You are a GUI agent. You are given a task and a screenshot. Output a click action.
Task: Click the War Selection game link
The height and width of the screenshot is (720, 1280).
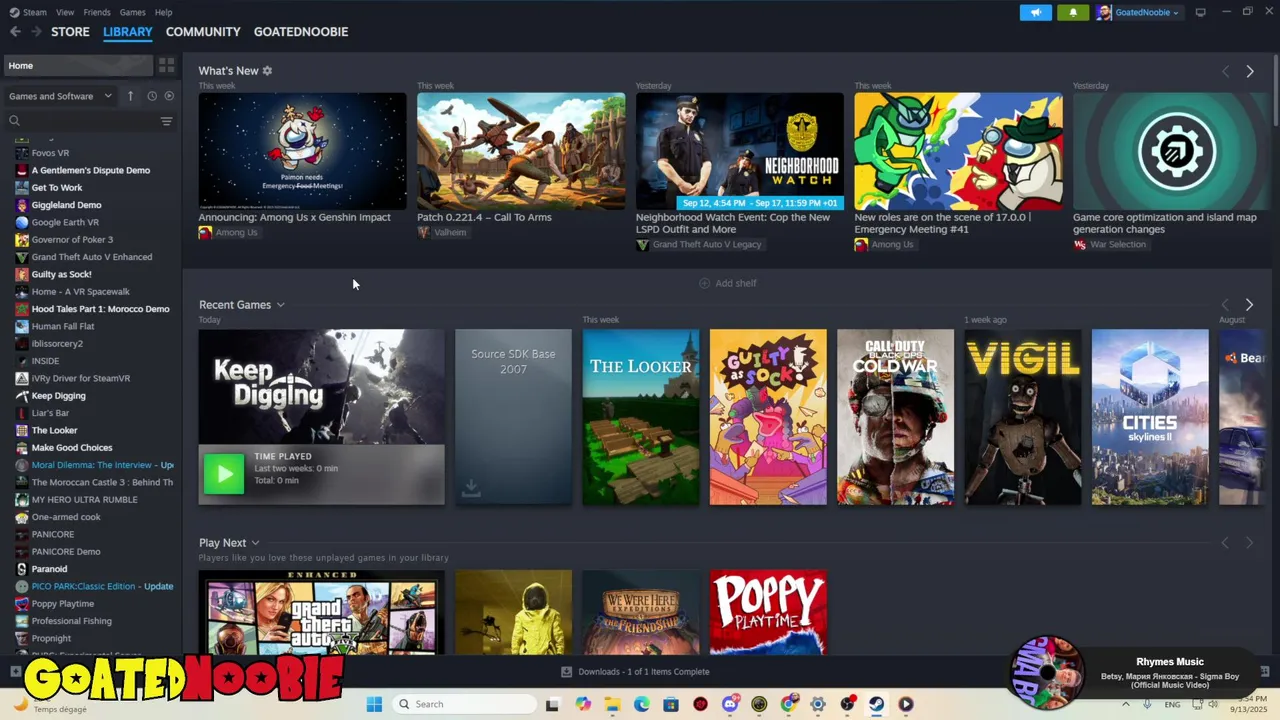tap(1118, 244)
